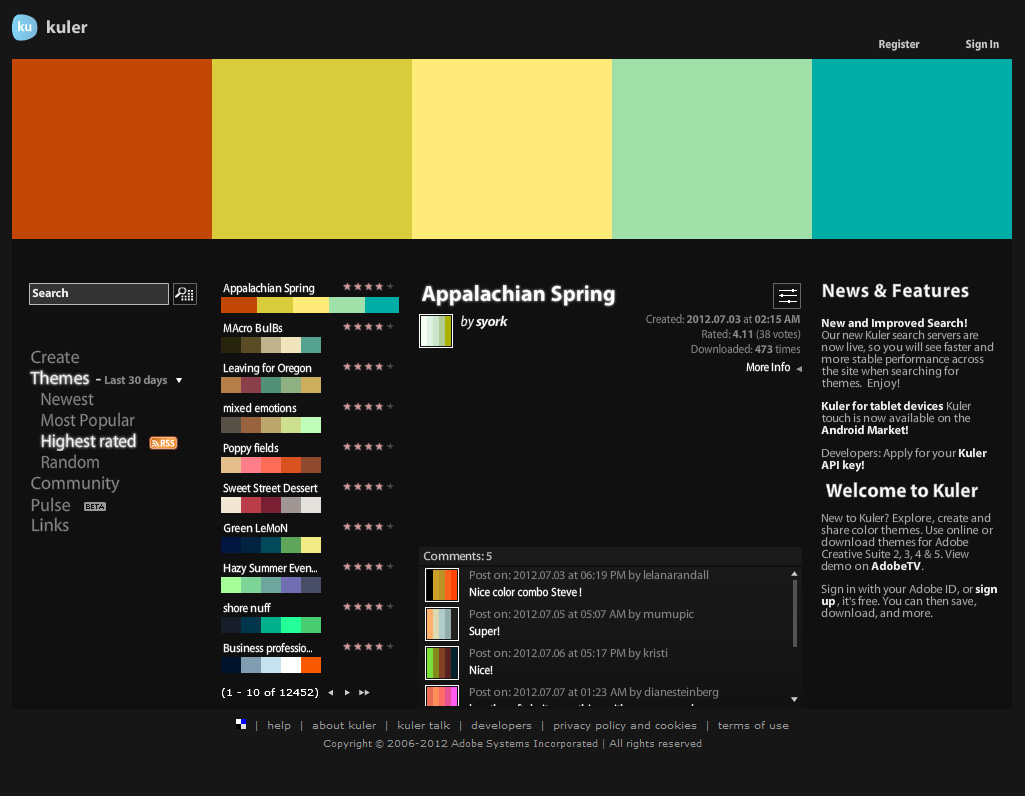Click scroll up arrow in comments
Image resolution: width=1025 pixels, height=796 pixels.
pos(794,574)
